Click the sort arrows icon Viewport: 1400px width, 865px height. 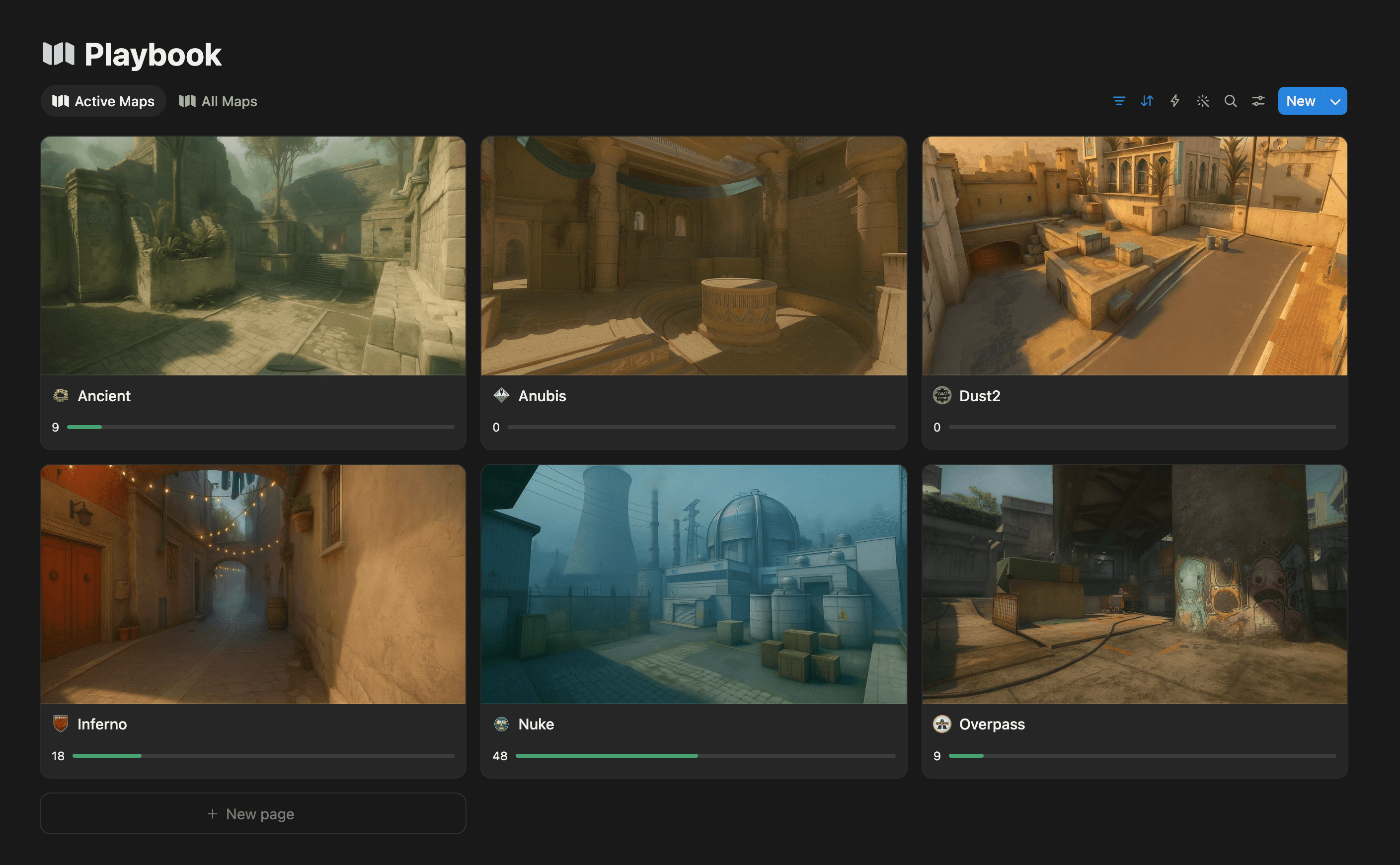pos(1147,101)
